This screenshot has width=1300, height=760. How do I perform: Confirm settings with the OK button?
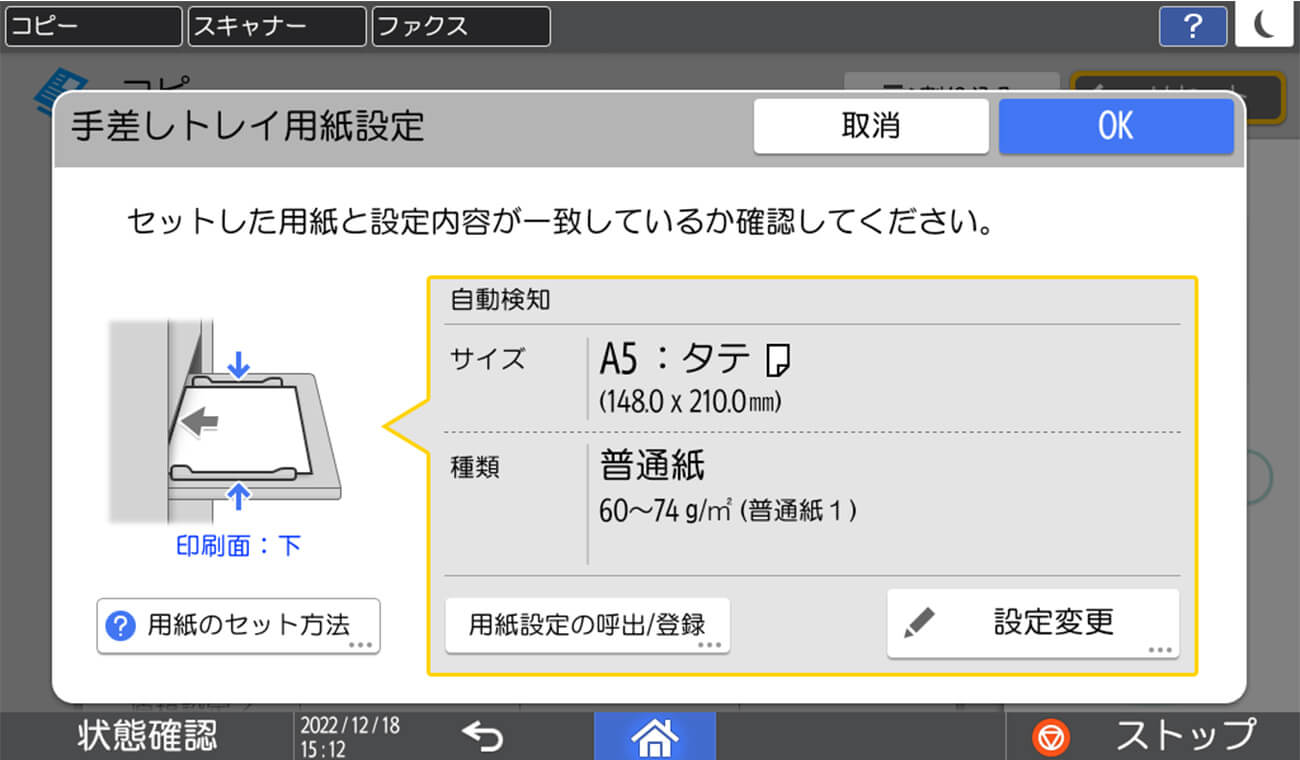pos(1116,126)
